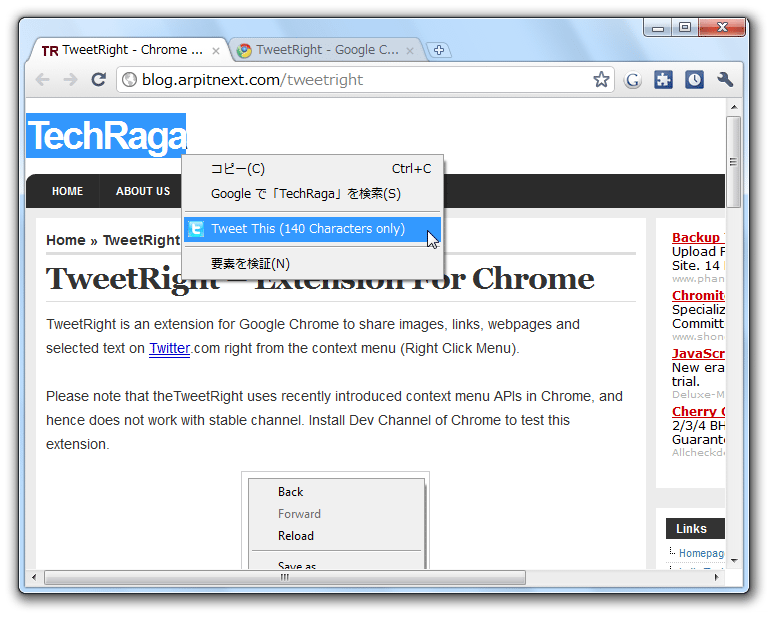Click the globe site icon in address bar
The image size is (772, 617).
(129, 79)
